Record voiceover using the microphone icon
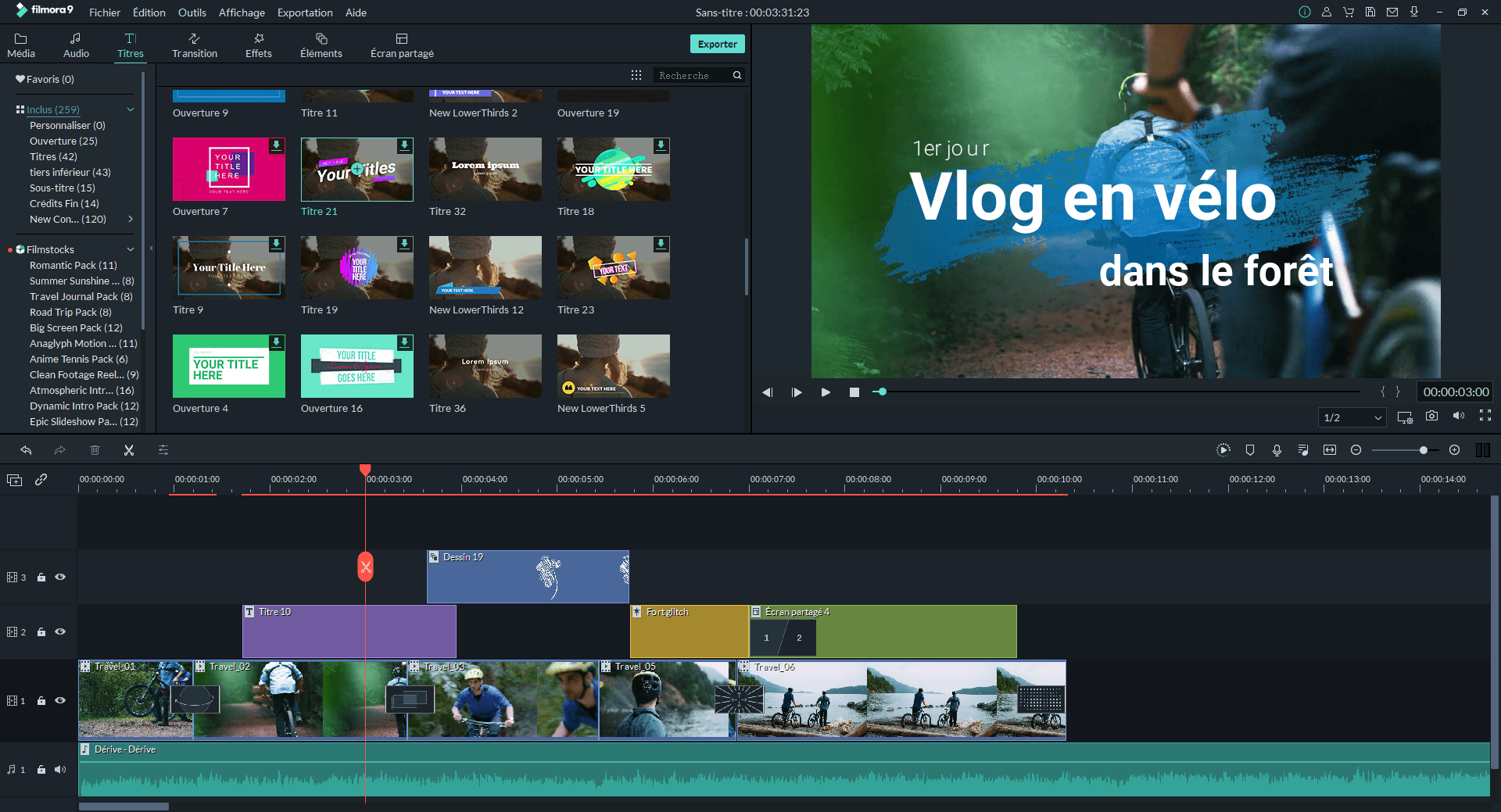 pyautogui.click(x=1277, y=450)
